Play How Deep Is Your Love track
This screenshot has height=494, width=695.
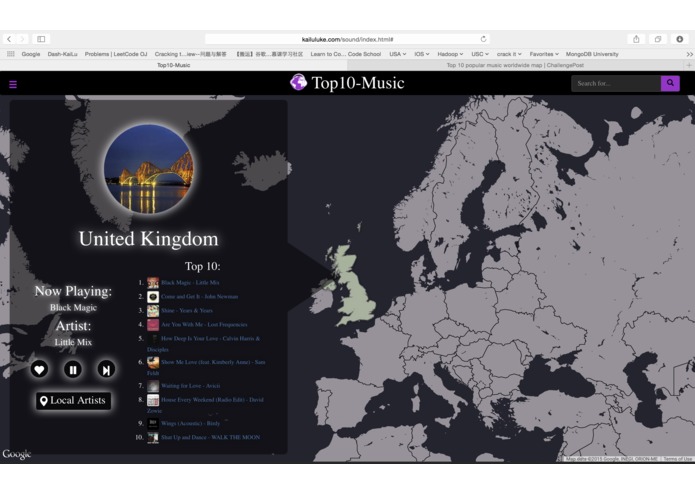[x=204, y=344]
